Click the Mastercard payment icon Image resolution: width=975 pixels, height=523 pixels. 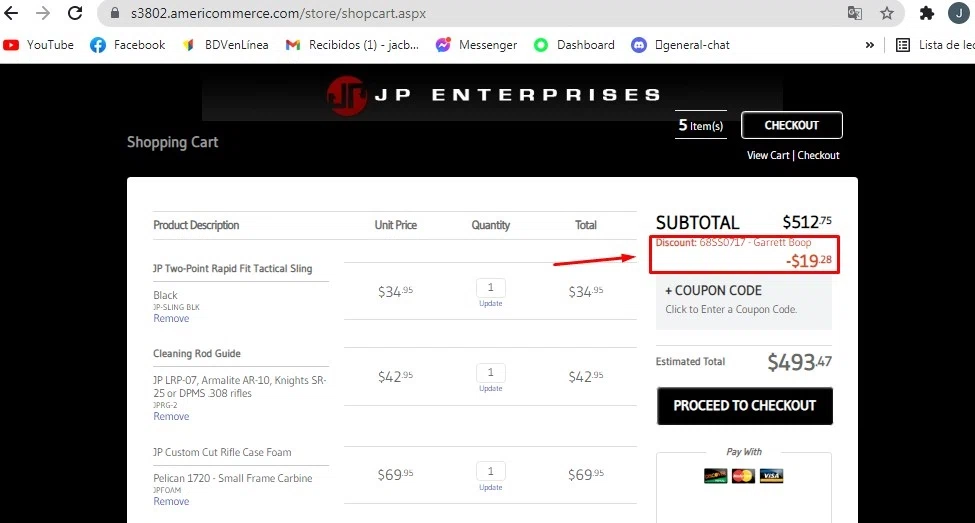743,476
